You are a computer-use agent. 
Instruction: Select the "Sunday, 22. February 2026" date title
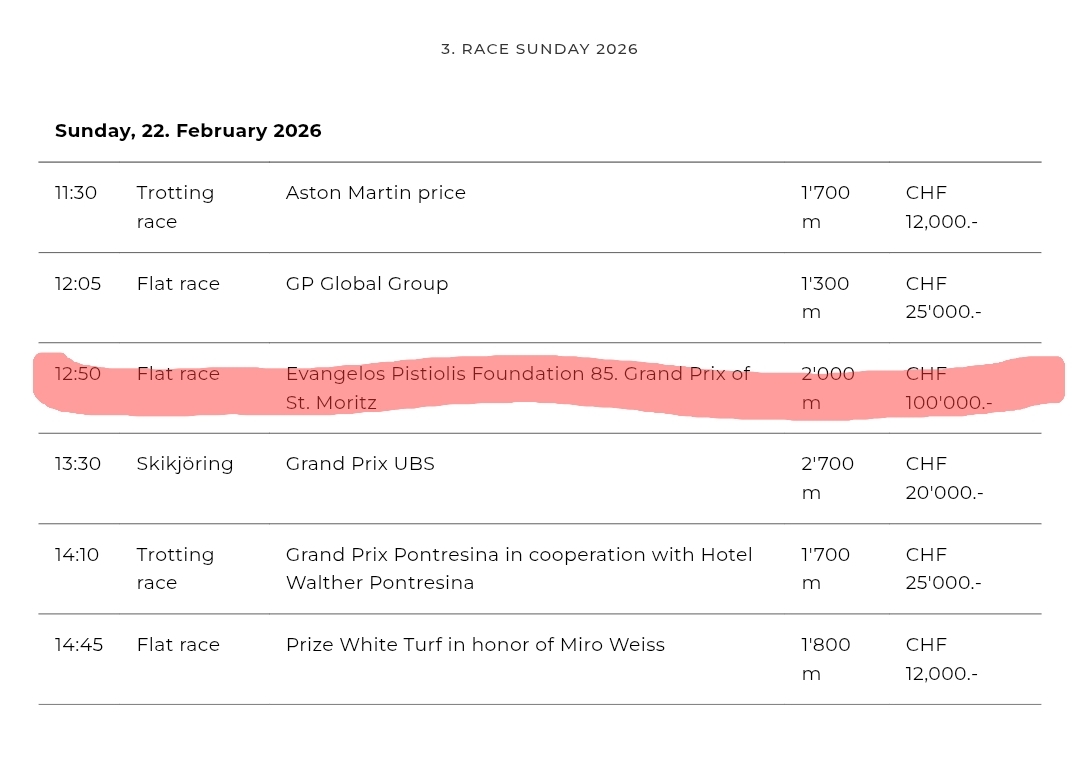188,131
